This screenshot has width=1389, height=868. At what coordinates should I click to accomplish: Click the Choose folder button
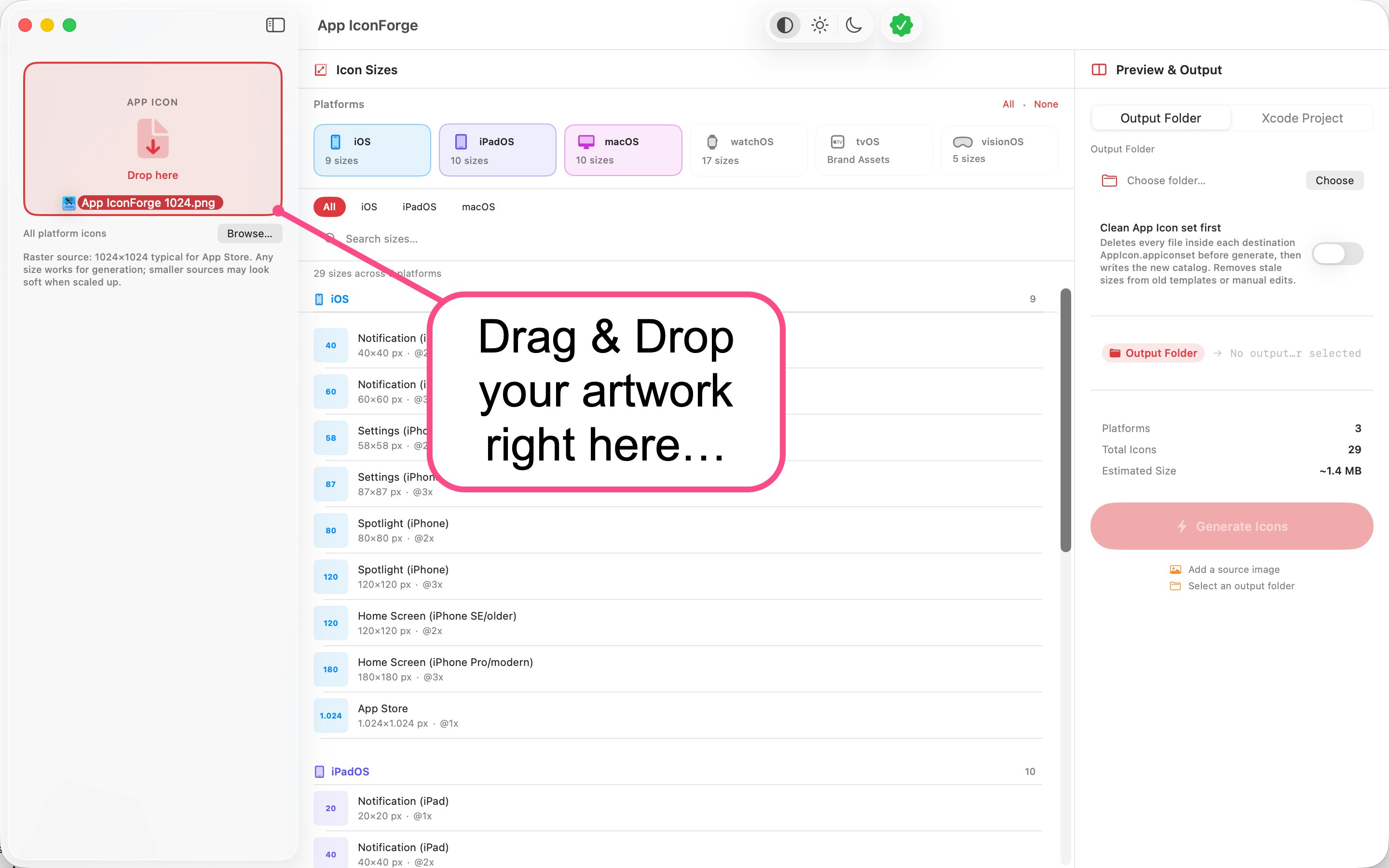(x=1335, y=181)
